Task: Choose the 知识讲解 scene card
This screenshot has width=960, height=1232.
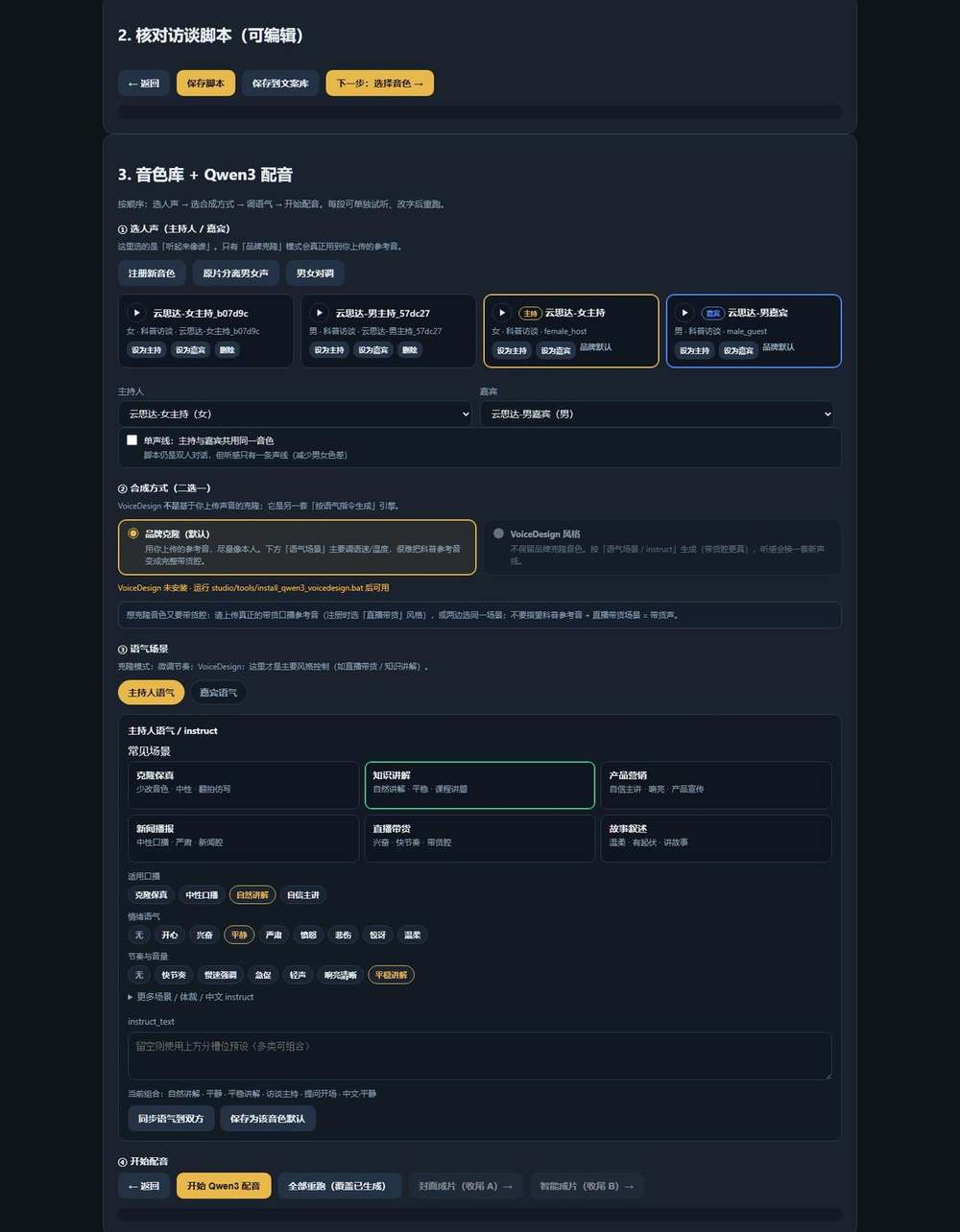Action: tap(479, 786)
